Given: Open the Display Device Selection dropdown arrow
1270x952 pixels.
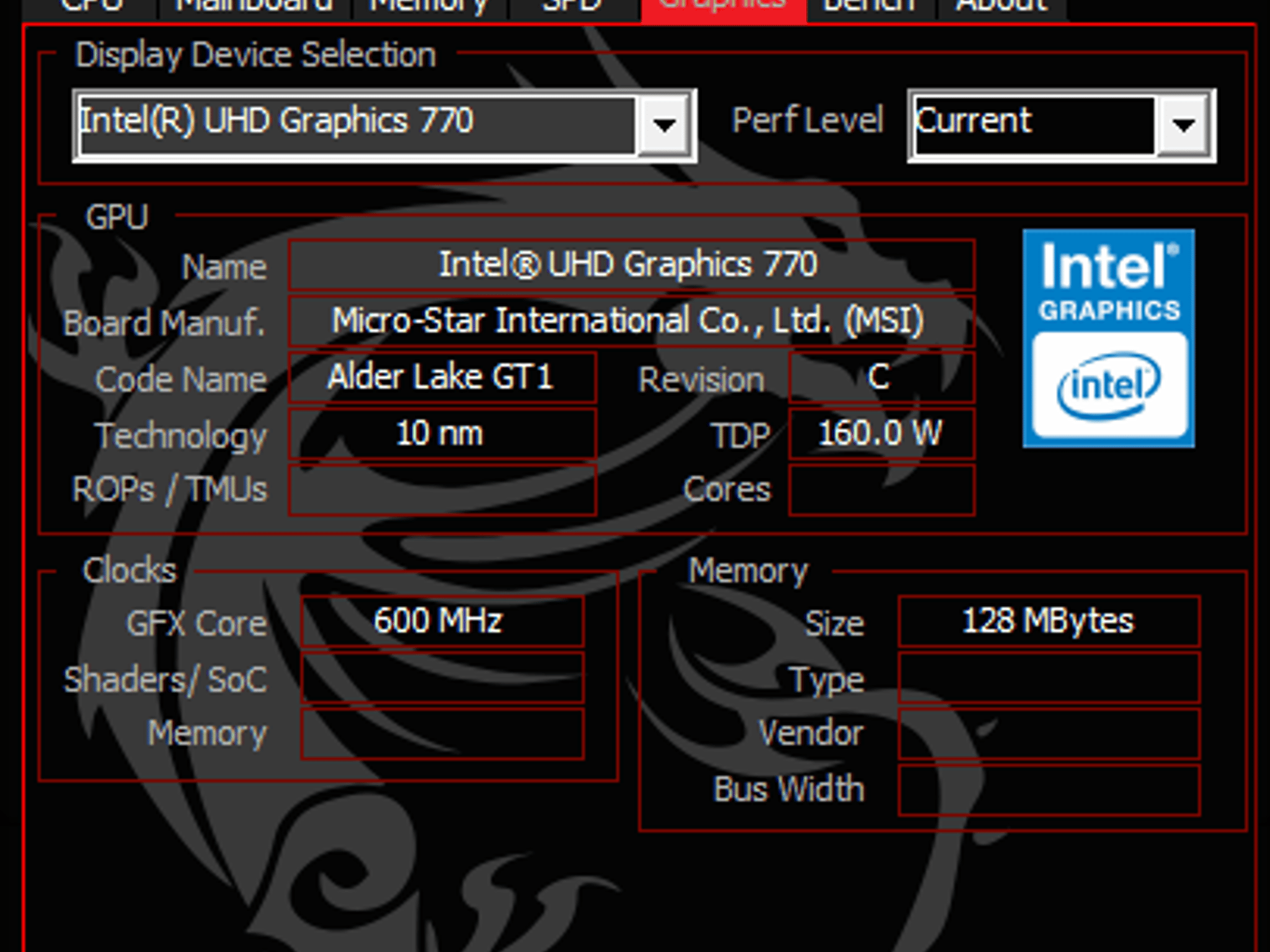Looking at the screenshot, I should [664, 125].
